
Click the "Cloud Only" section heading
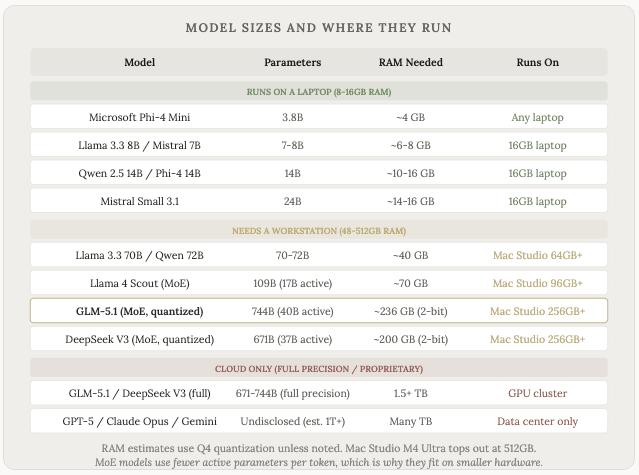click(x=319, y=369)
